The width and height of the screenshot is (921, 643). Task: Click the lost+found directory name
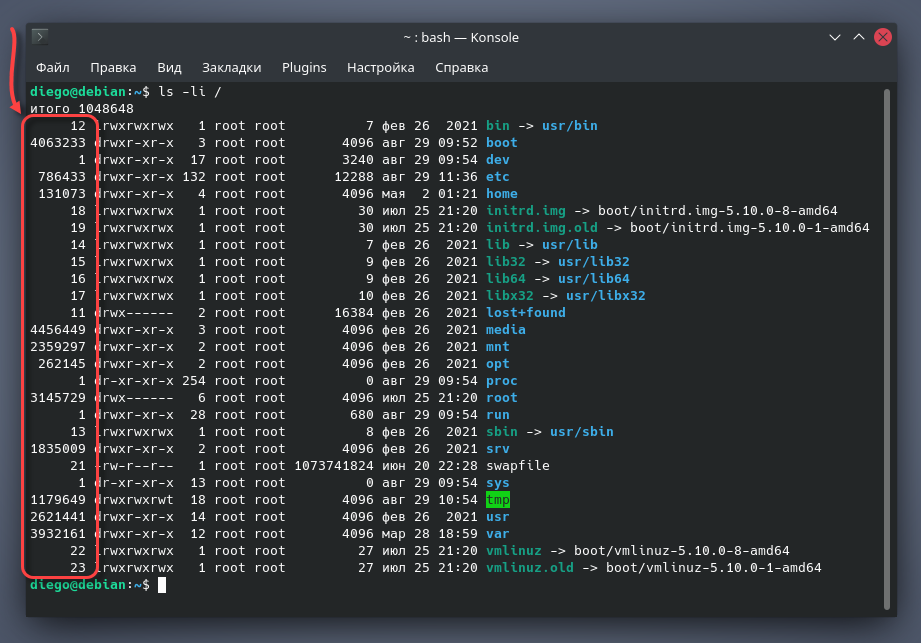(x=525, y=313)
